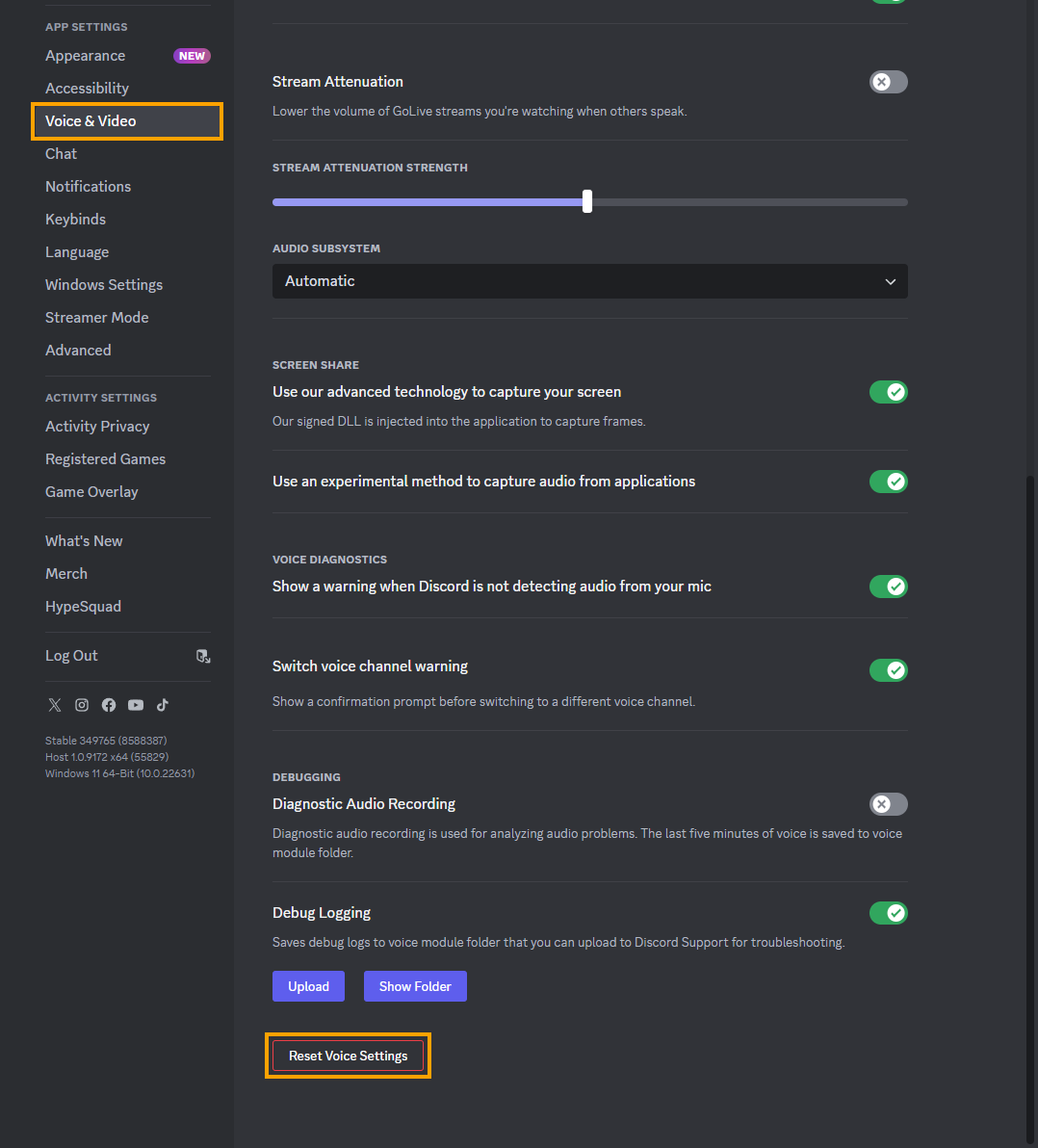Screen dimensions: 1038x1148
Task: Click Reset Voice Settings button
Action: tap(348, 1056)
